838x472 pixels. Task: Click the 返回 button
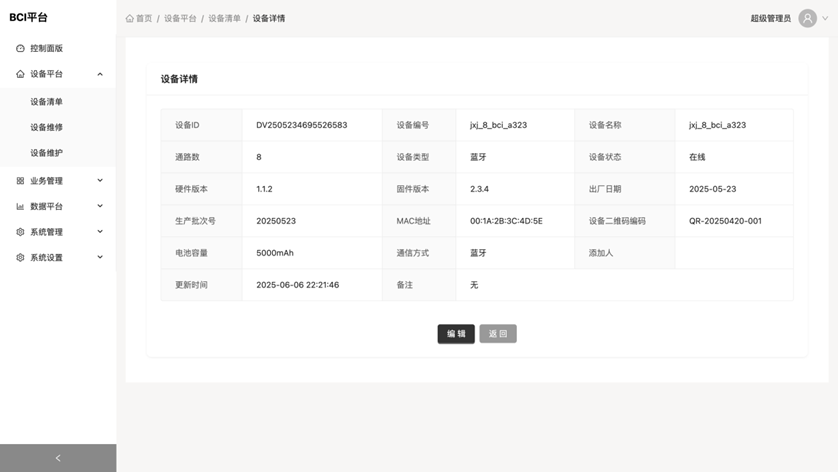coord(498,334)
